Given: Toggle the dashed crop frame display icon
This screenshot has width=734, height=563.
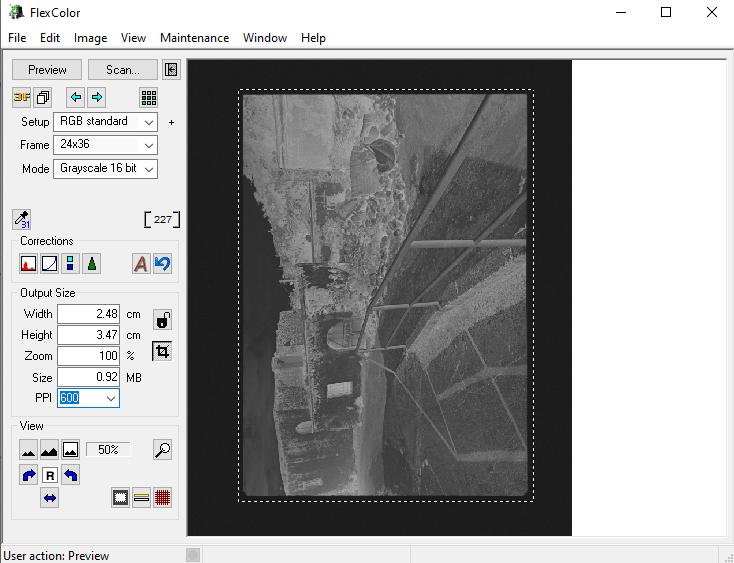Looking at the screenshot, I should click(x=120, y=498).
